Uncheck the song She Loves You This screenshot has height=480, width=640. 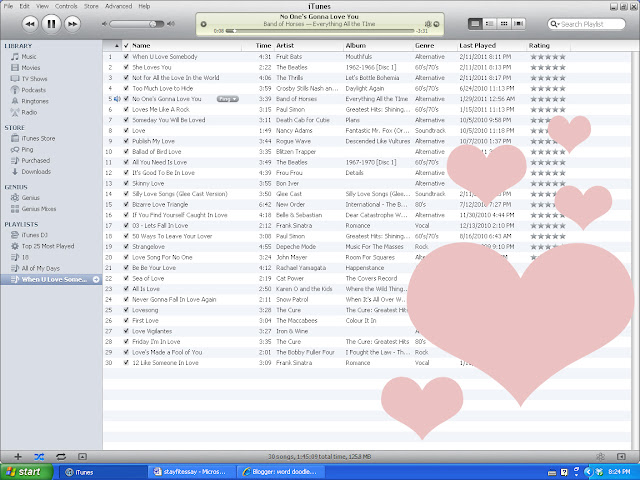[126, 67]
